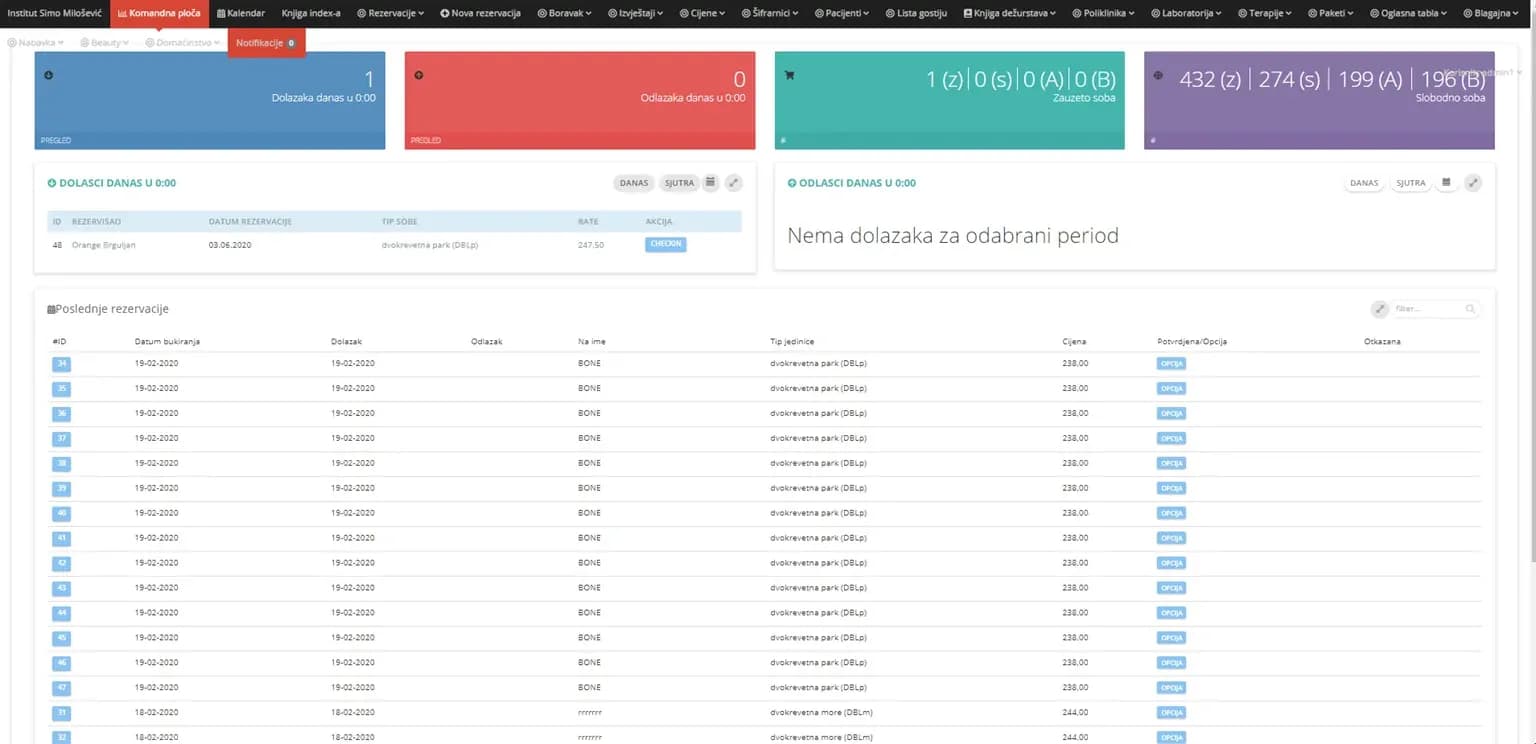The width and height of the screenshot is (1536, 744).
Task: Open calendar picker icon in Dolasci danas panel
Action: (x=710, y=183)
